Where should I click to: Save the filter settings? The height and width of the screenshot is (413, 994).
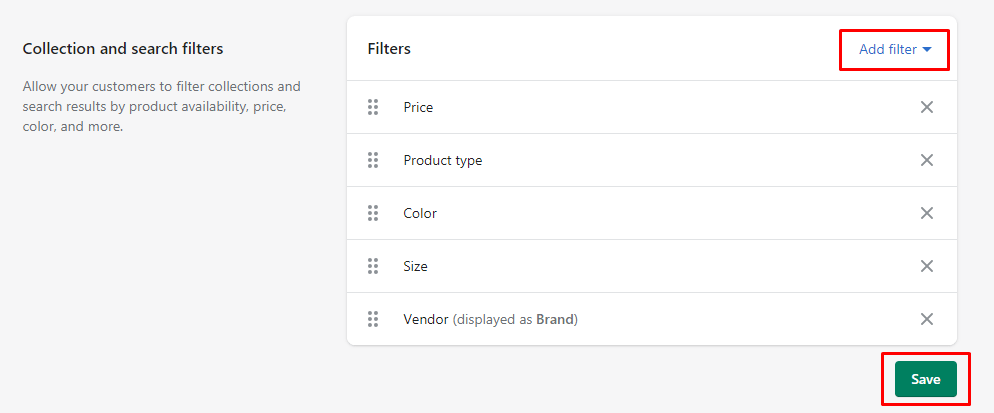tap(926, 379)
